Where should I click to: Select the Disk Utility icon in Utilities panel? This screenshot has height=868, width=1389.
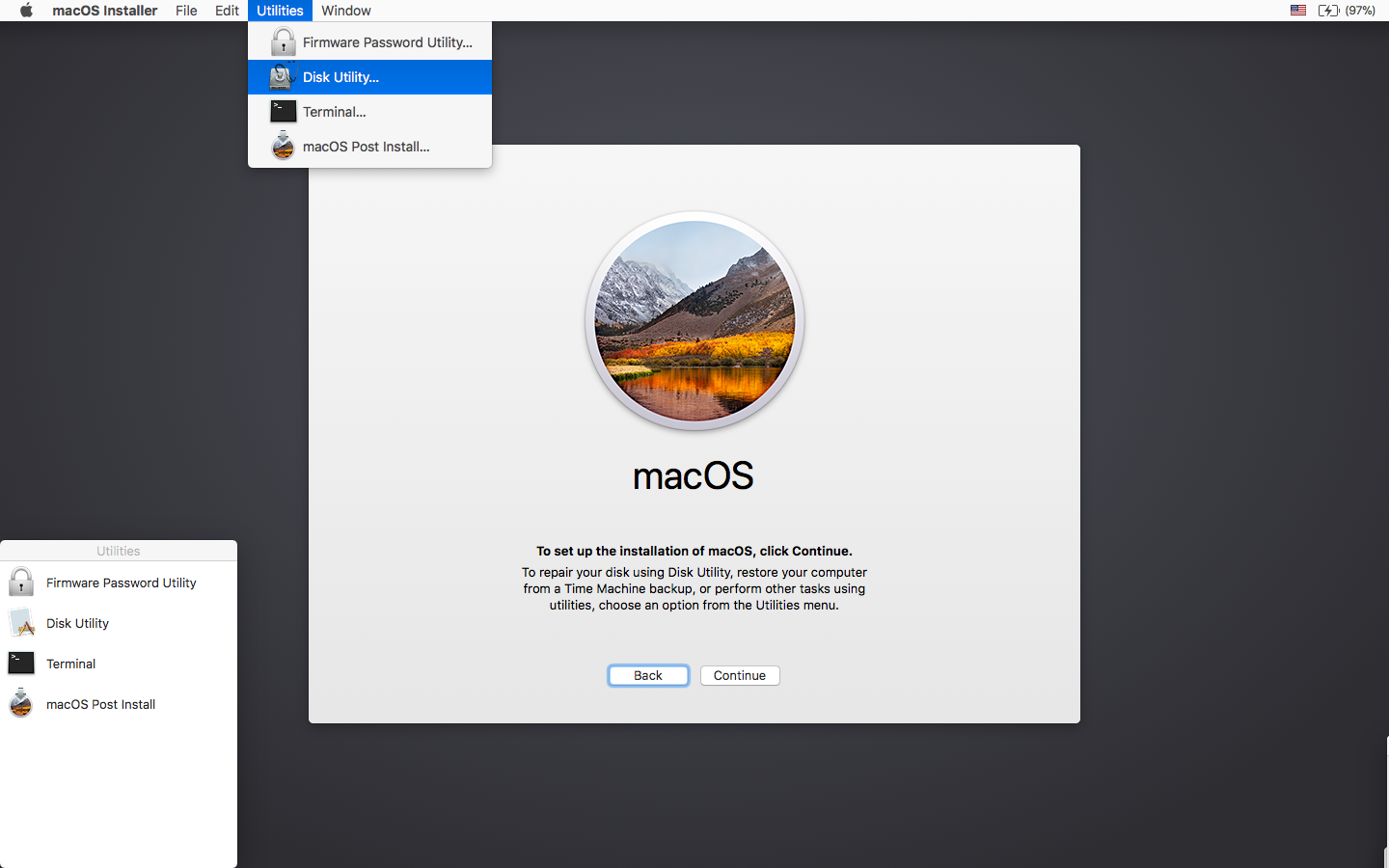click(20, 622)
